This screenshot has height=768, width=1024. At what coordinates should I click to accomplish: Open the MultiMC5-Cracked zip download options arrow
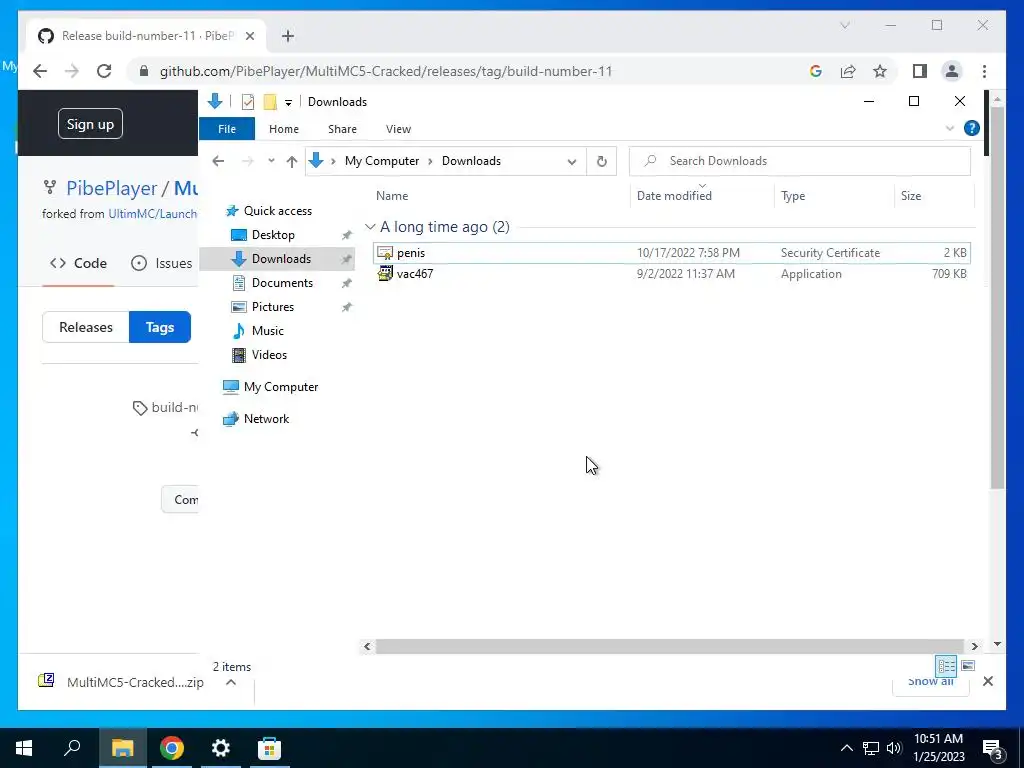(x=231, y=682)
